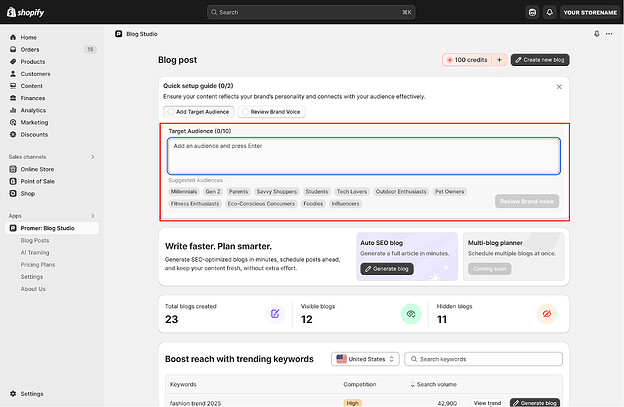Open Customers section
Image resolution: width=624 pixels, height=407 pixels.
(35, 74)
